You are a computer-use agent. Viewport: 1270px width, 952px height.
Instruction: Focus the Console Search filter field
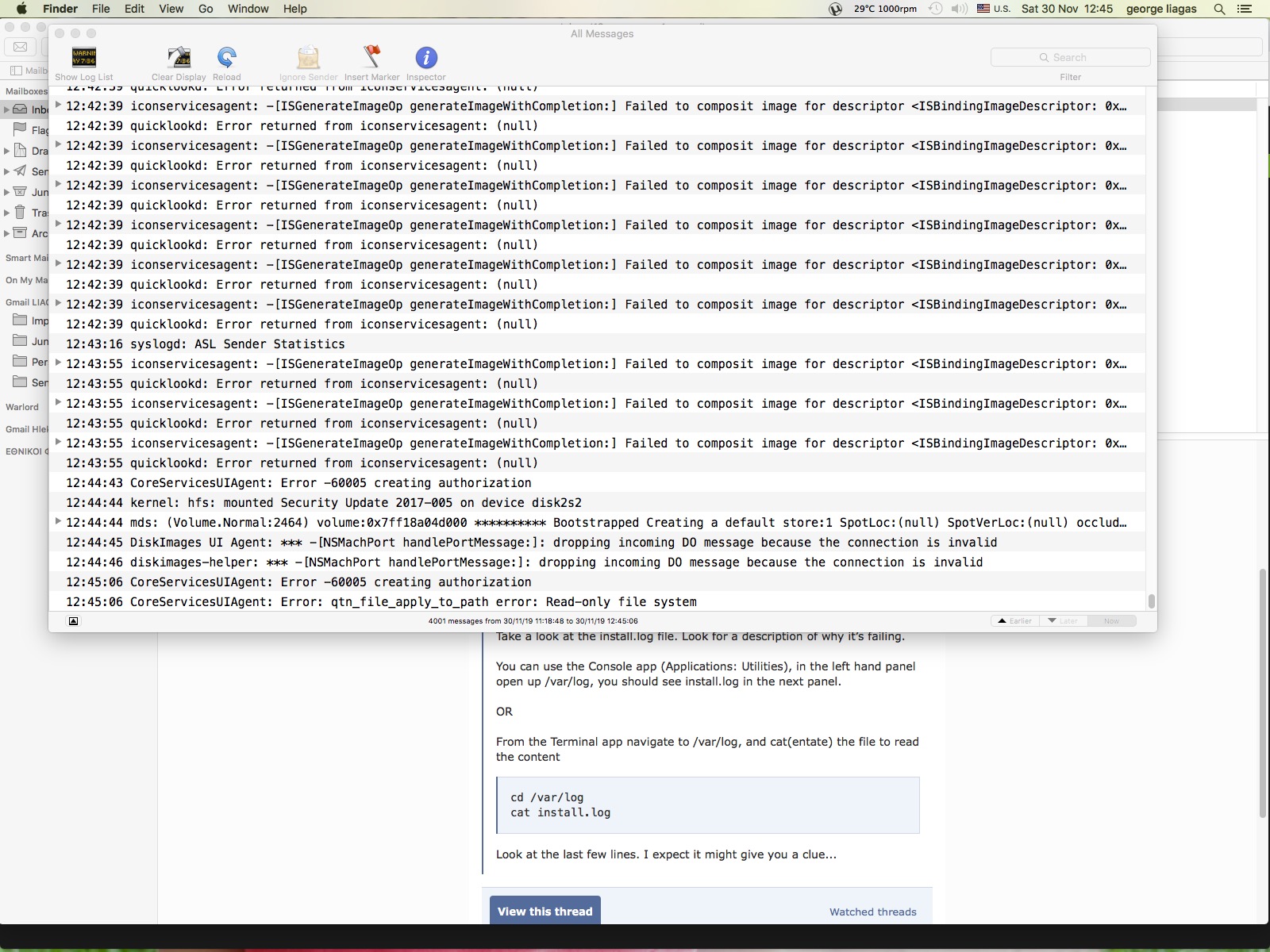click(x=1070, y=57)
